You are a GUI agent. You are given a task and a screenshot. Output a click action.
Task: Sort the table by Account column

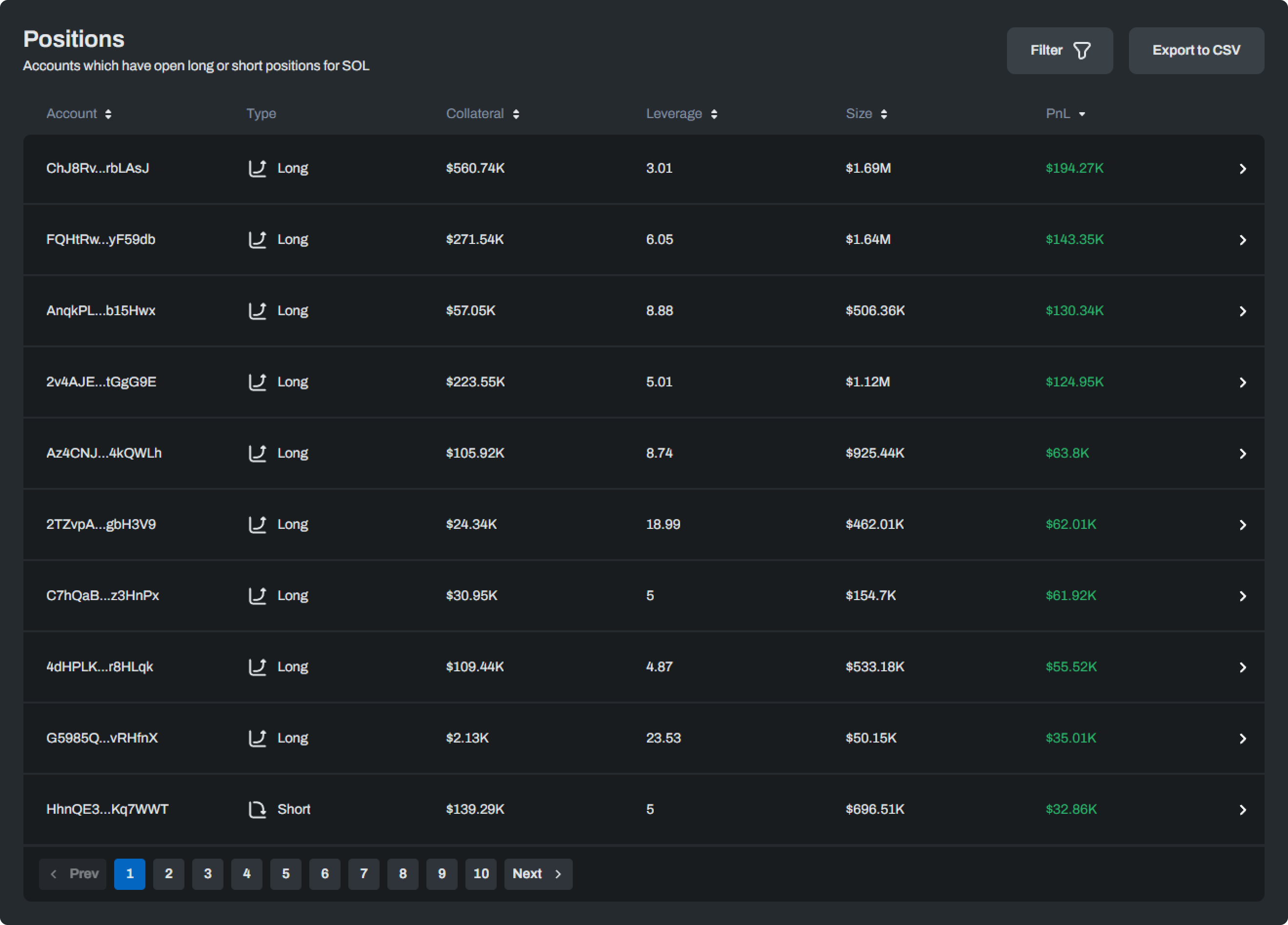tap(79, 114)
